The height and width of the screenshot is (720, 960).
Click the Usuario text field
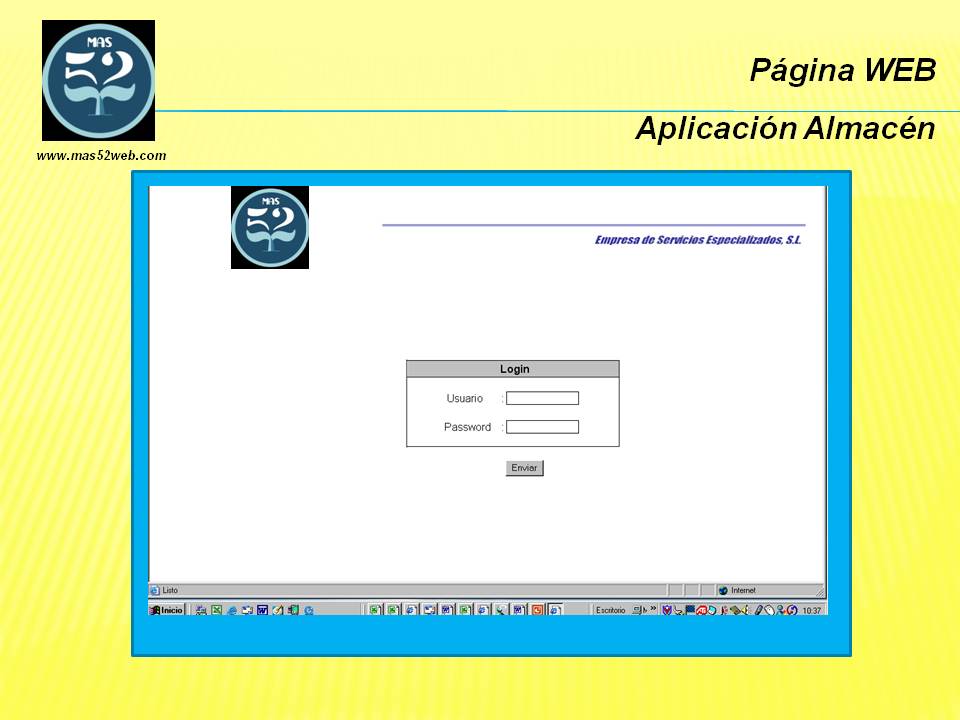pos(542,398)
